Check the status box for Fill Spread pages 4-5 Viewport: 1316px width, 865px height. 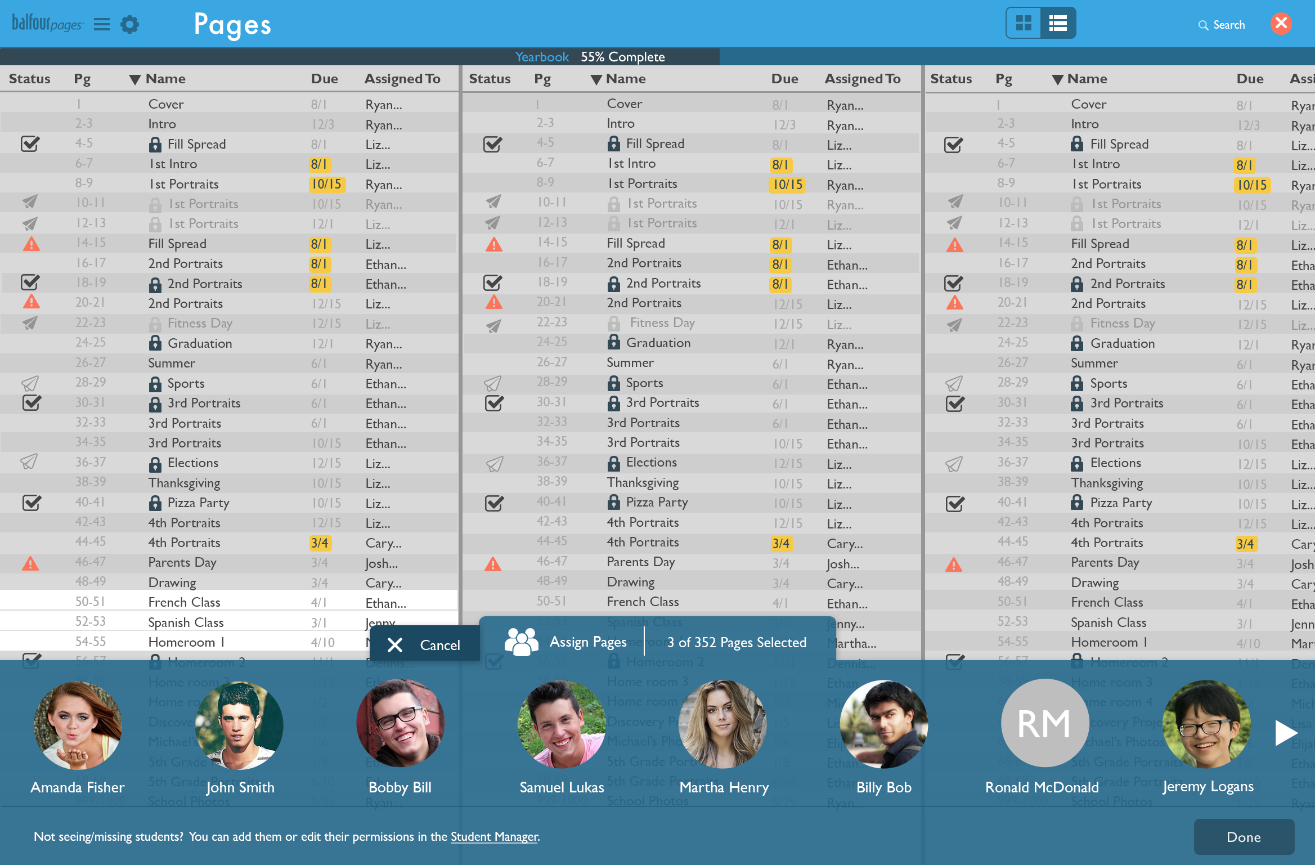[30, 143]
